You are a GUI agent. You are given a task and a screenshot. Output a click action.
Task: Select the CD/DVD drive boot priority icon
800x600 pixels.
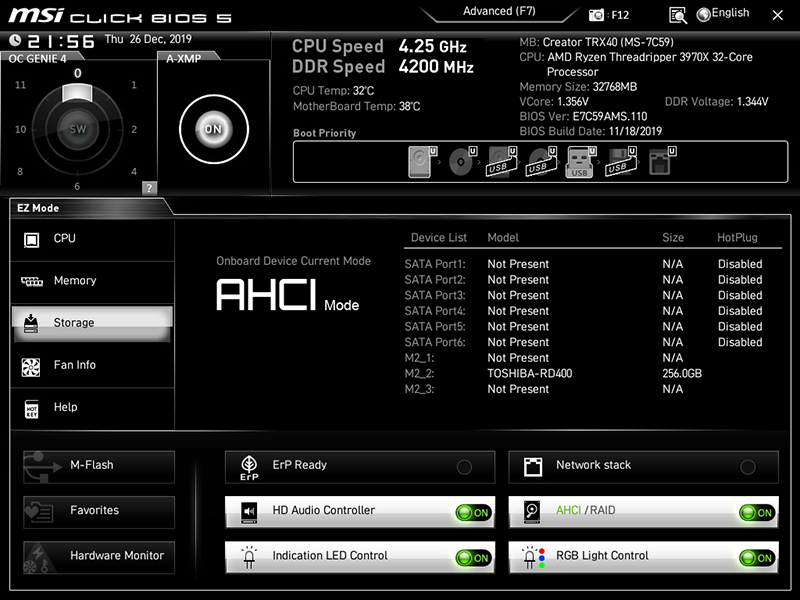[462, 162]
